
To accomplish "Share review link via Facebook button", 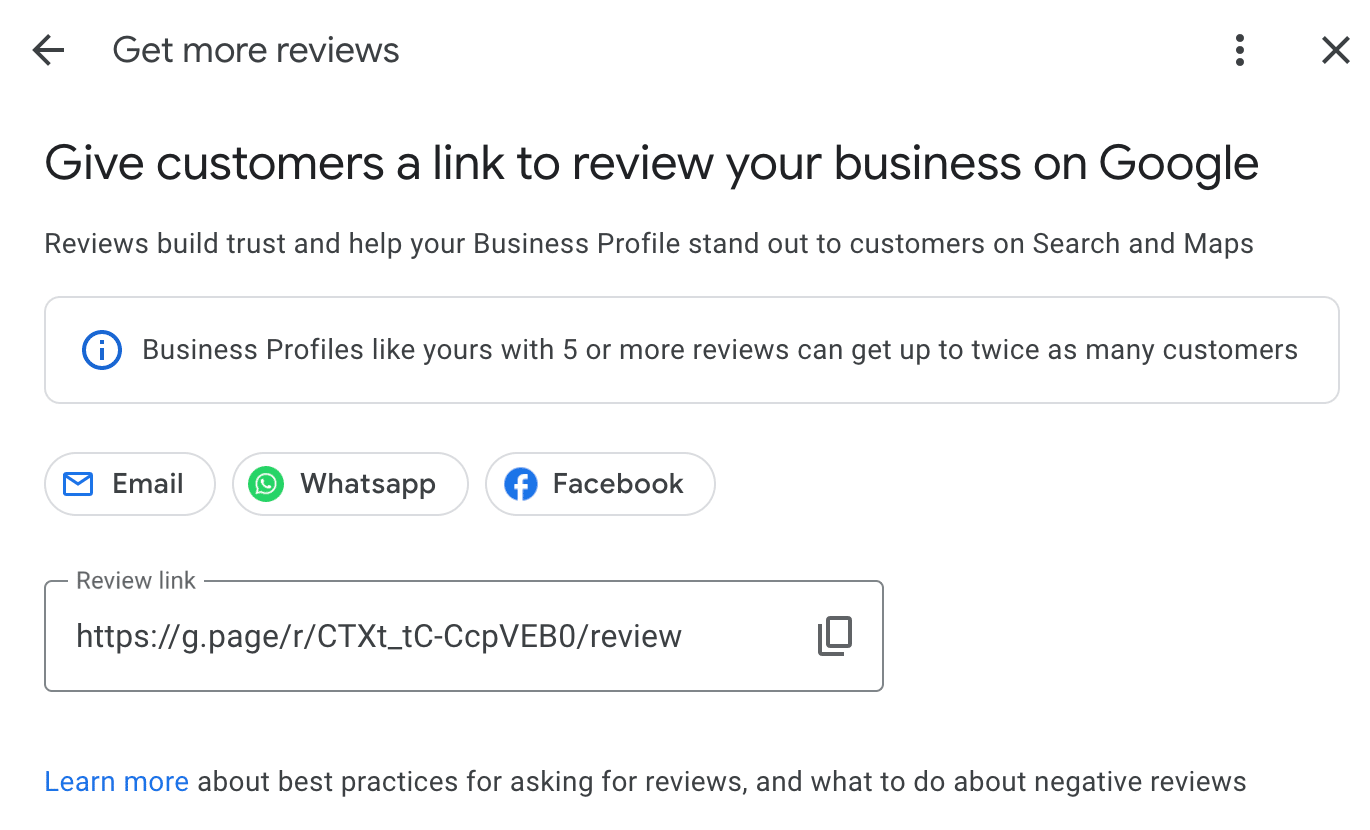I will (600, 484).
